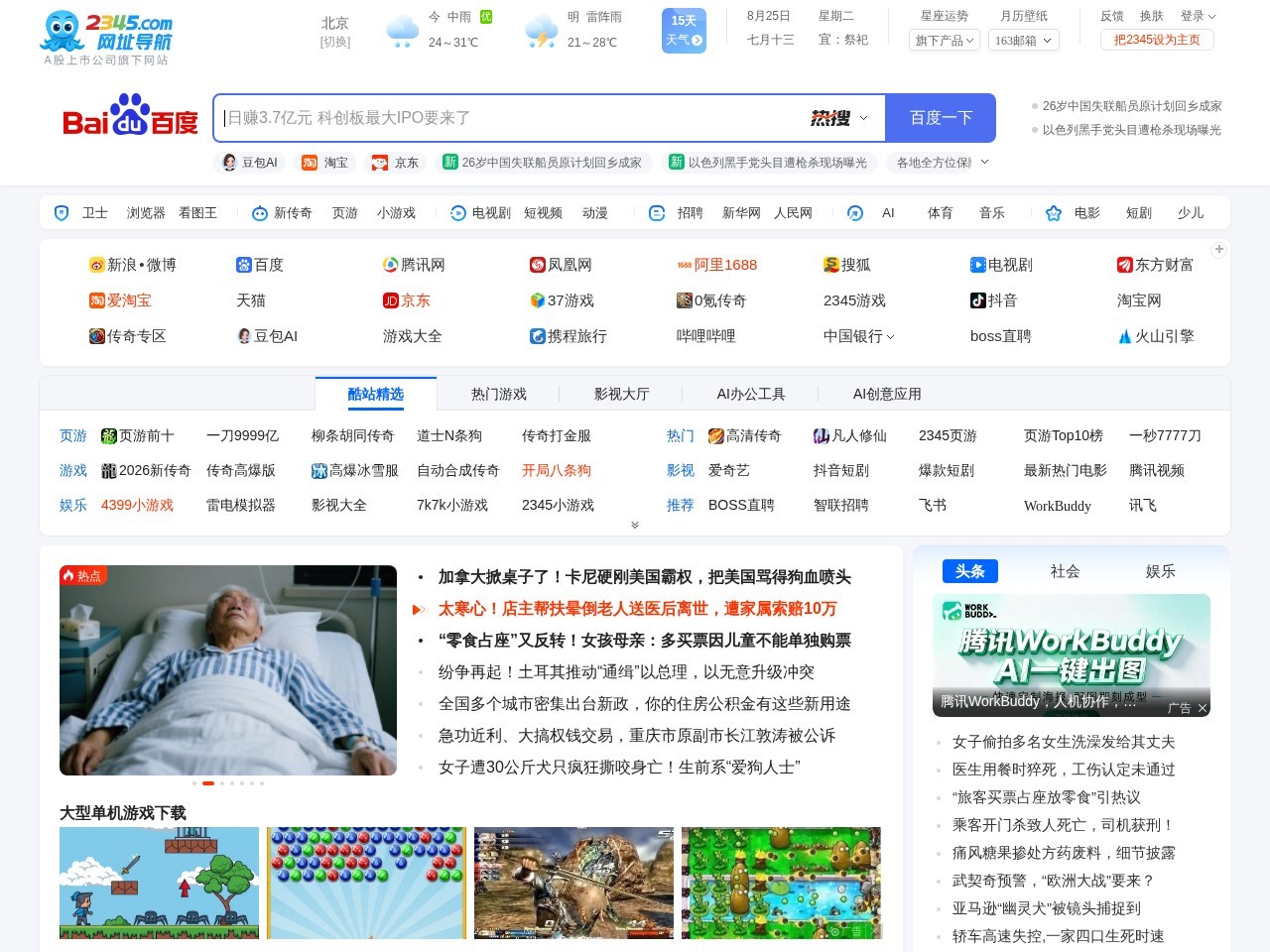This screenshot has width=1270, height=952.
Task: Click the play icon beside 电视剧 in the category bar
Action: (x=458, y=213)
